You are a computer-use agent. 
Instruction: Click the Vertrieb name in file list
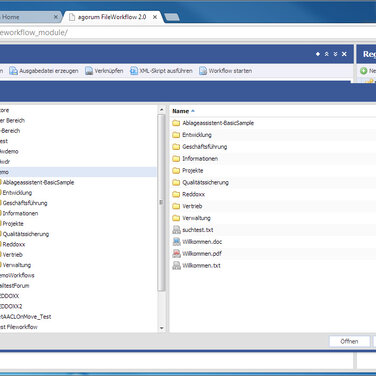pyautogui.click(x=192, y=206)
